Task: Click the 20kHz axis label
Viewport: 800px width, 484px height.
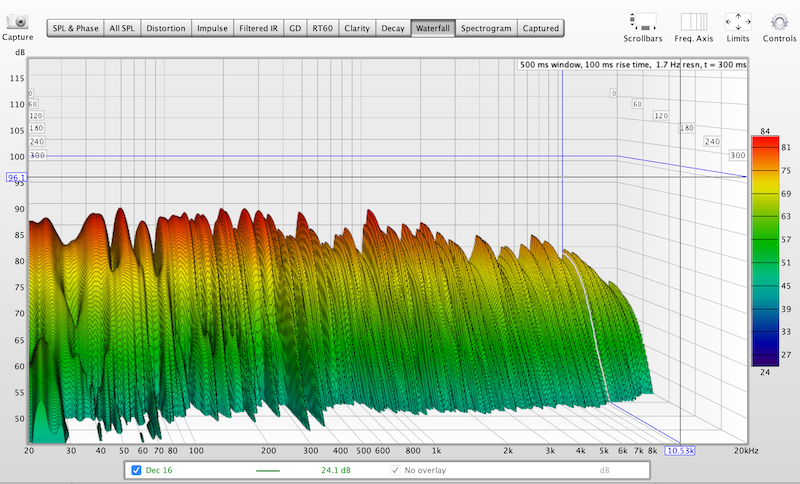Action: (746, 450)
